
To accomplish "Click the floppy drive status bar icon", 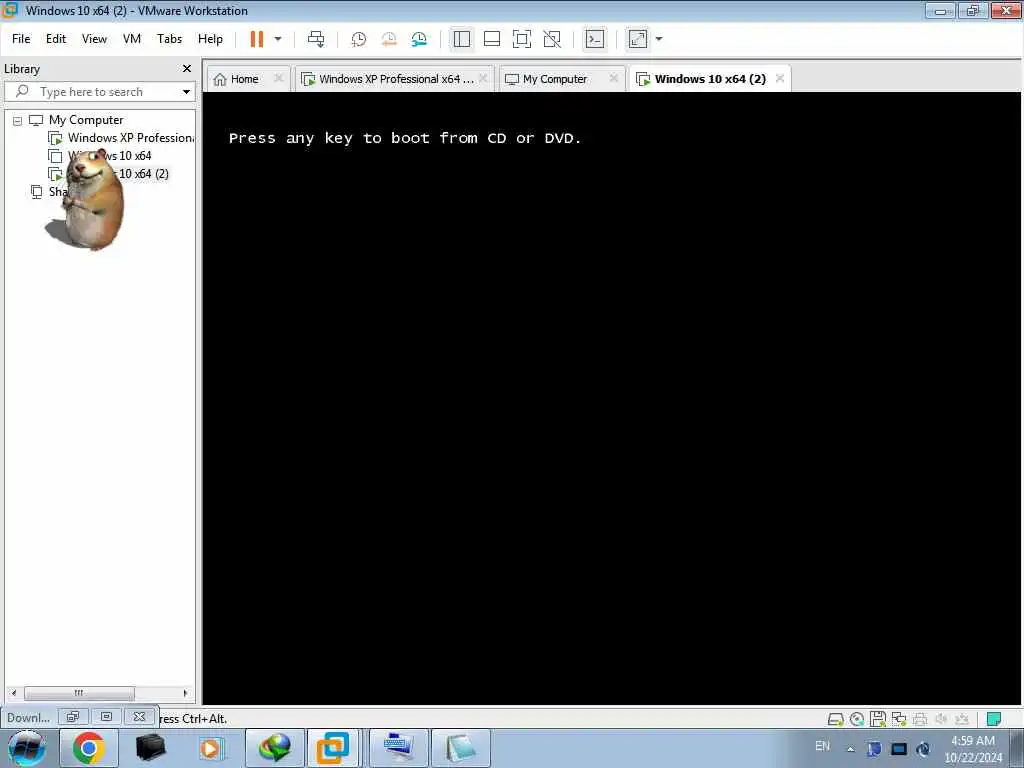I will 878,719.
